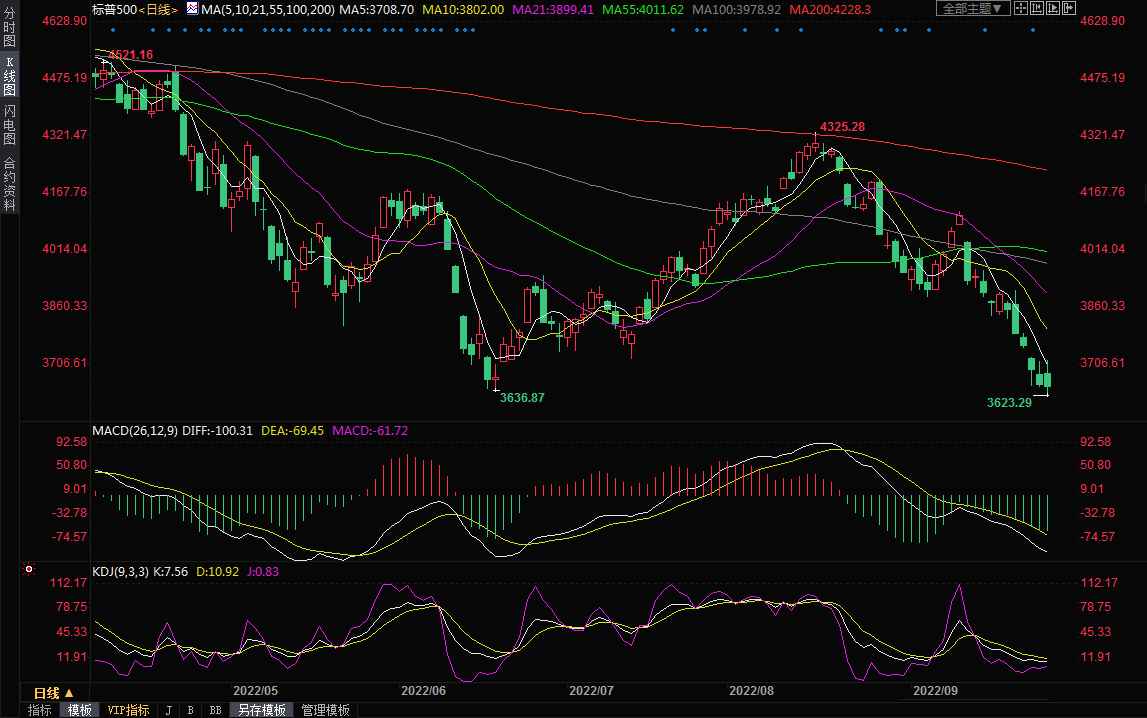Change period via <日线> next to 标普500
The height and width of the screenshot is (718, 1147).
(x=158, y=9)
